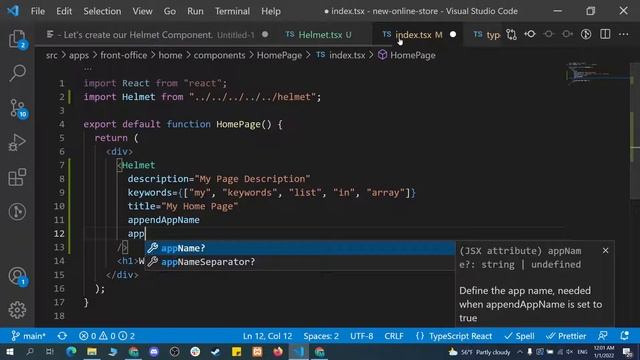
Task: Expand the home breadcrumb
Action: (x=170, y=55)
